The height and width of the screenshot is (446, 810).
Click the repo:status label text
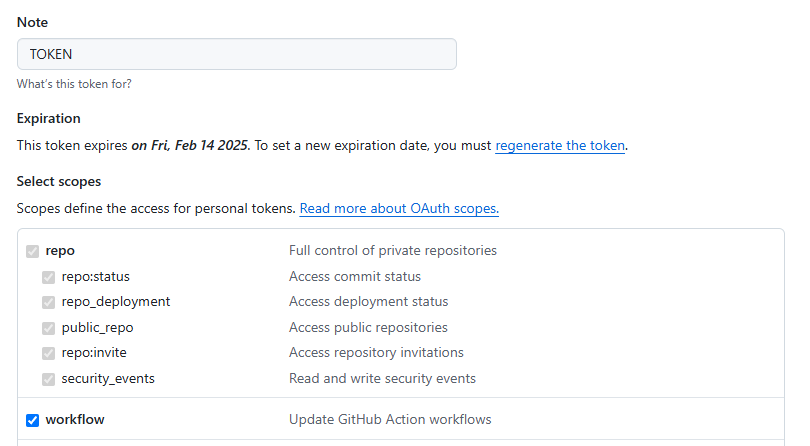pyautogui.click(x=96, y=277)
